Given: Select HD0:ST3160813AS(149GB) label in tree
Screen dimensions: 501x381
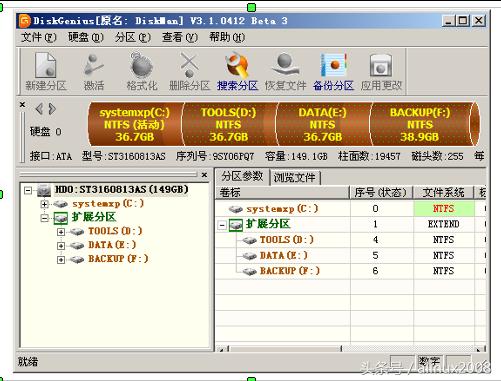Looking at the screenshot, I should click(x=122, y=190).
